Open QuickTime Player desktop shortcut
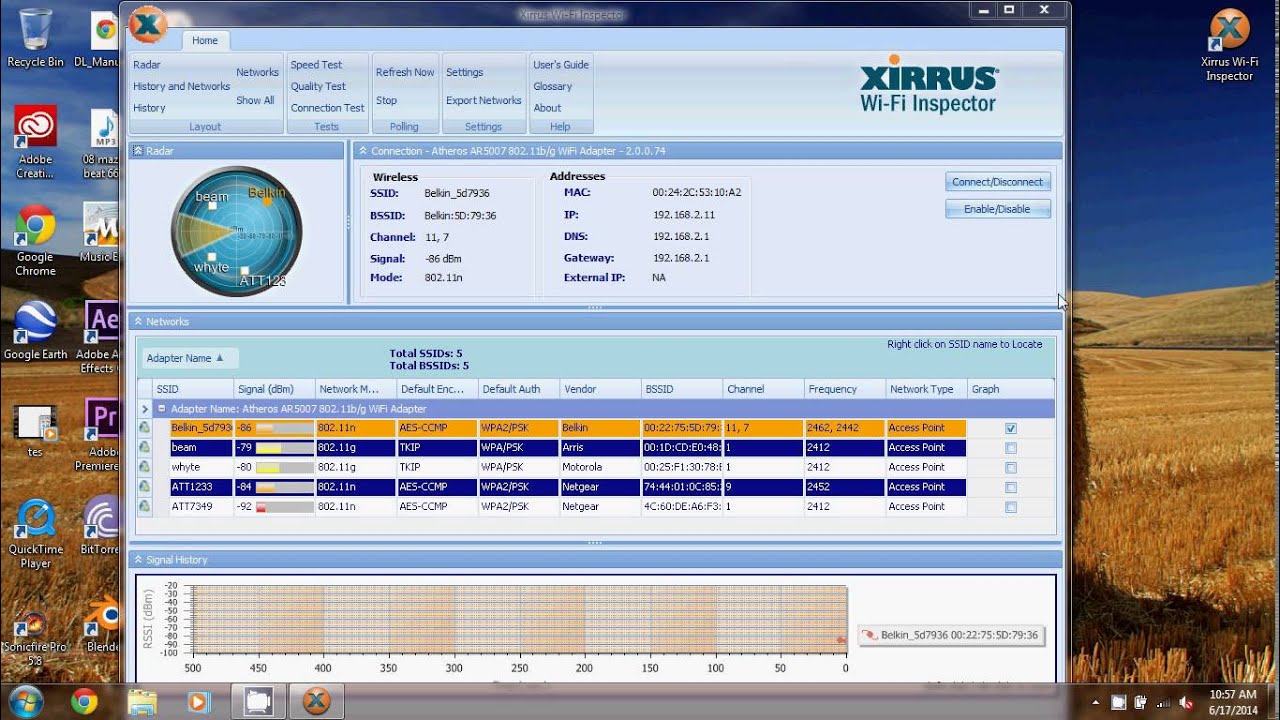The width and height of the screenshot is (1280, 720). (35, 533)
